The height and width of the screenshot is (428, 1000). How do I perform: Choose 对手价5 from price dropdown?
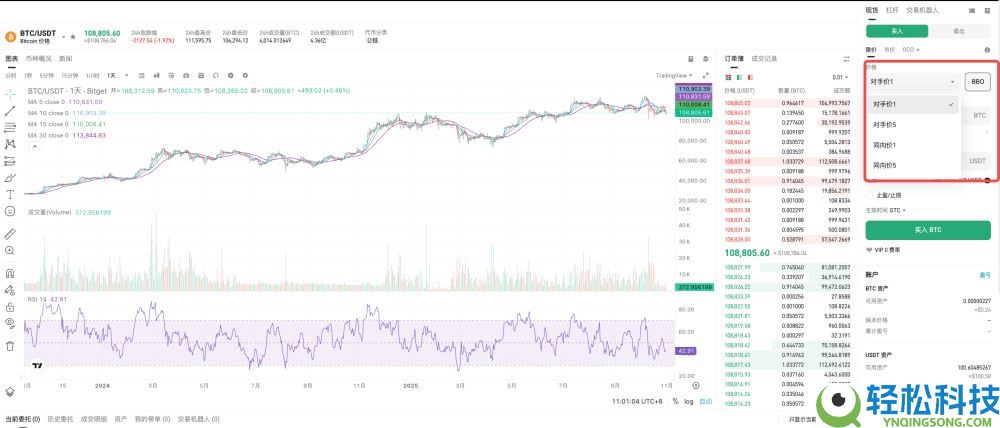click(x=884, y=125)
